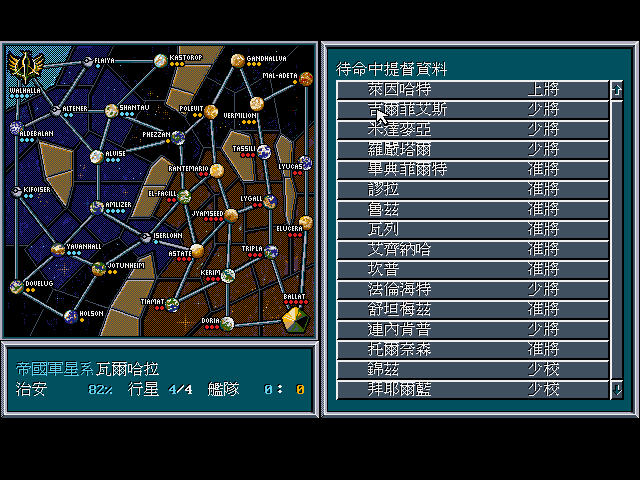
Task: Select the Aldebalan planet
Action: [16, 128]
